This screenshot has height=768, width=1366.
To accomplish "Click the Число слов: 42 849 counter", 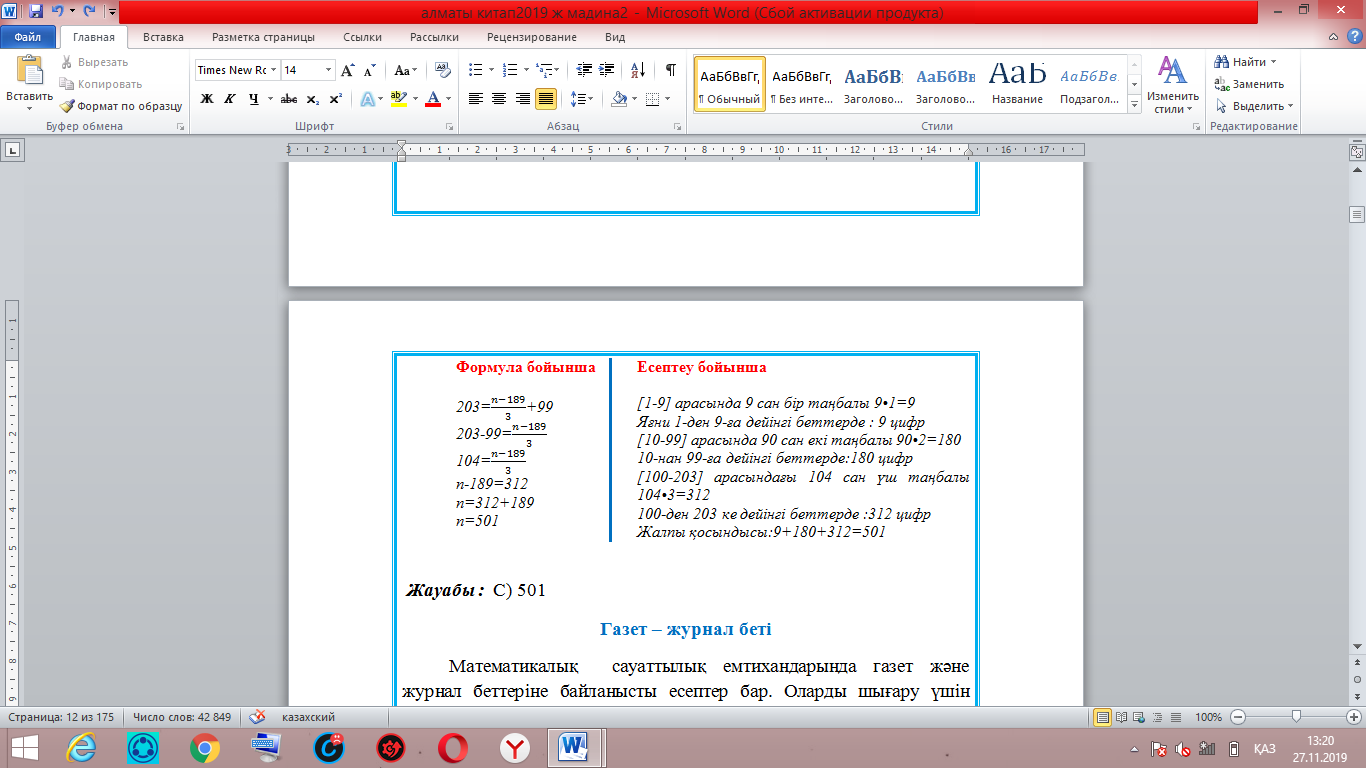I will coord(182,717).
